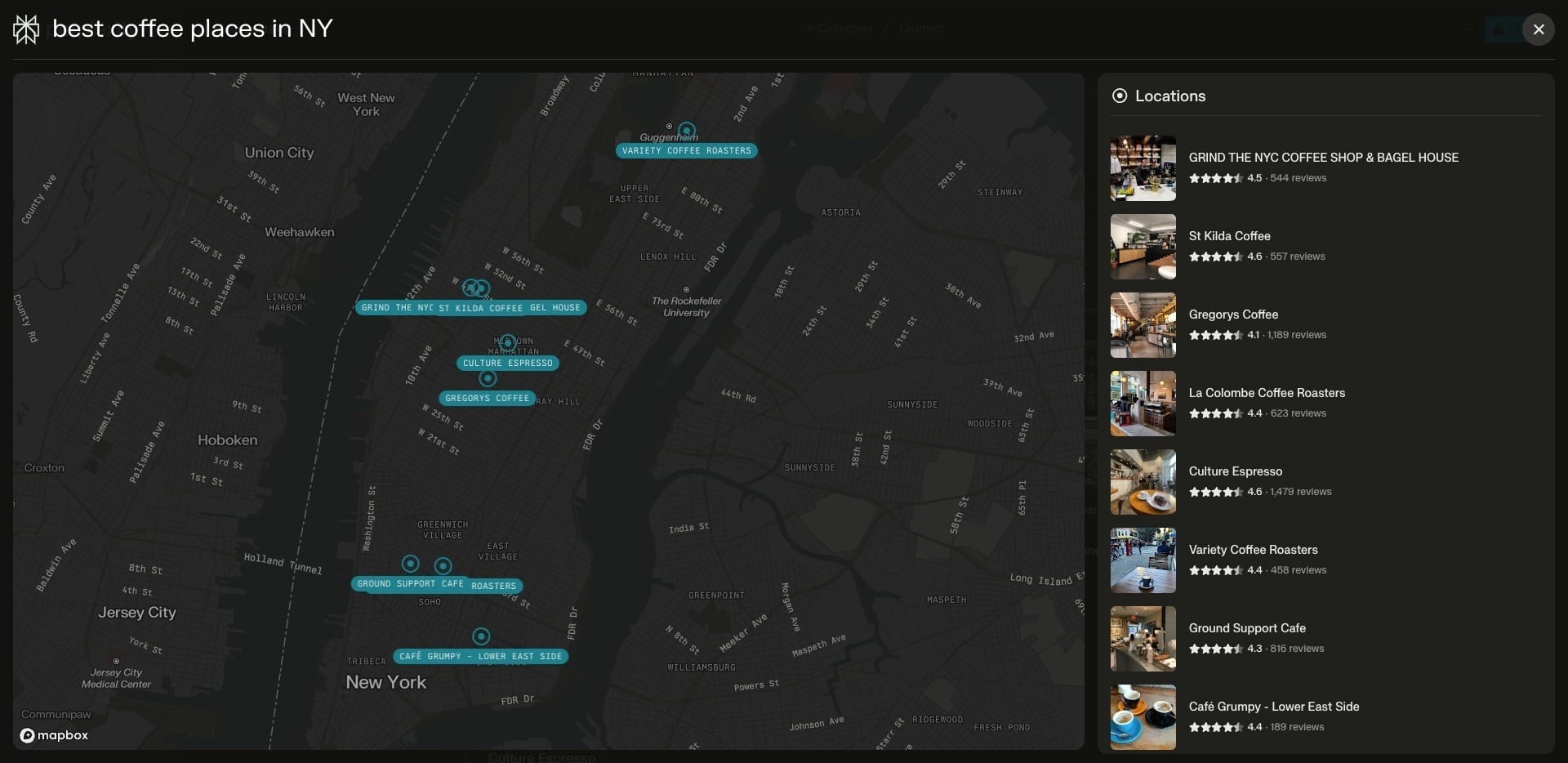Screen dimensions: 1568x763
Task: Select 'Variety Coffee Roasters' in Locations list
Action: 1254,550
